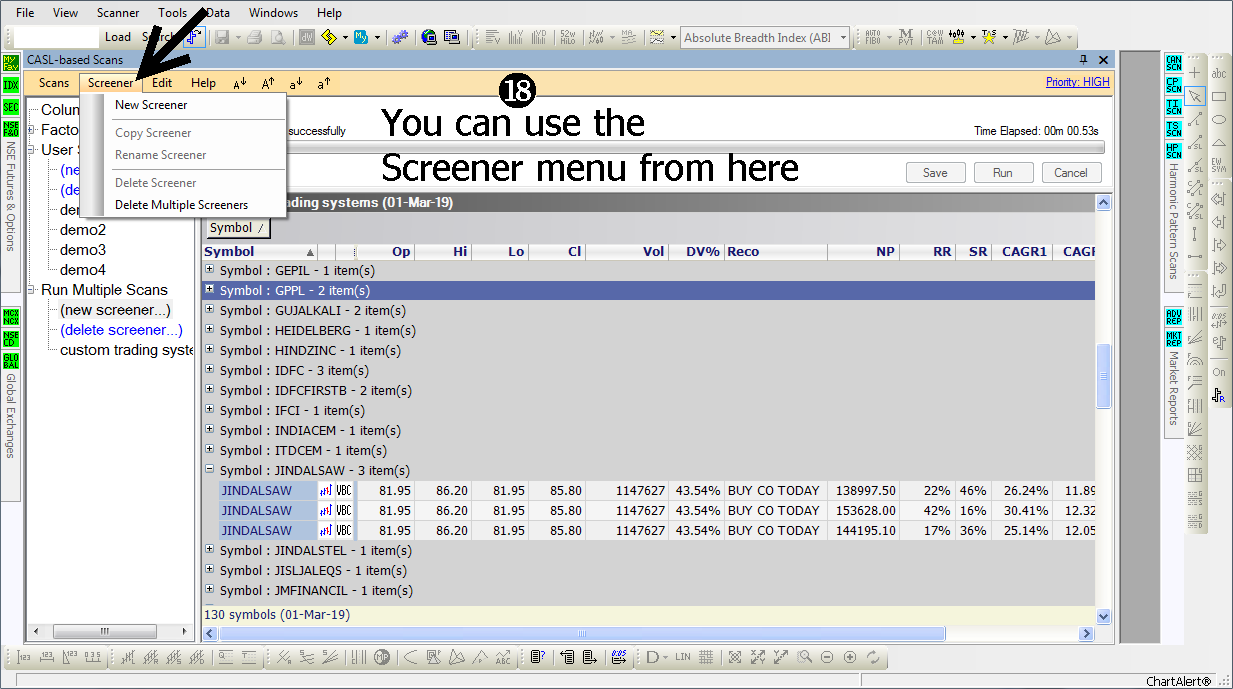Click the capital A down-arrow icon
Screen dimensions: 1233x689
tap(240, 83)
